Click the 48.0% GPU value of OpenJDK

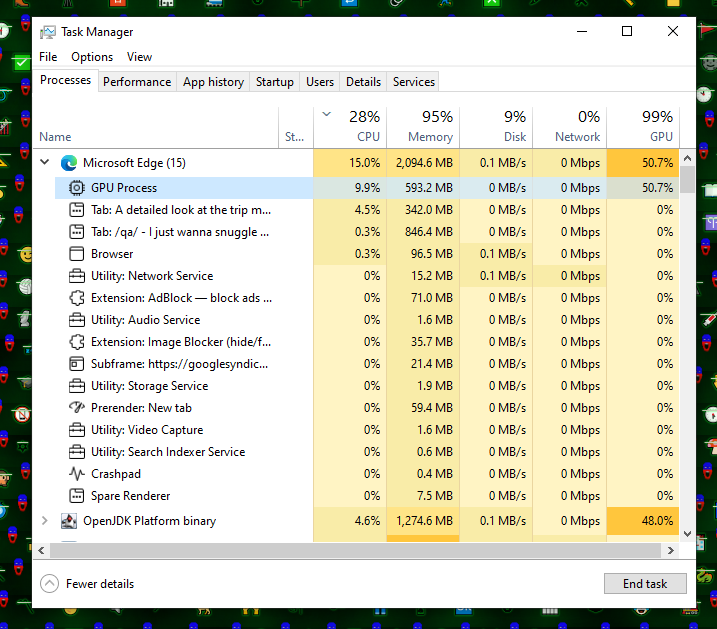658,521
